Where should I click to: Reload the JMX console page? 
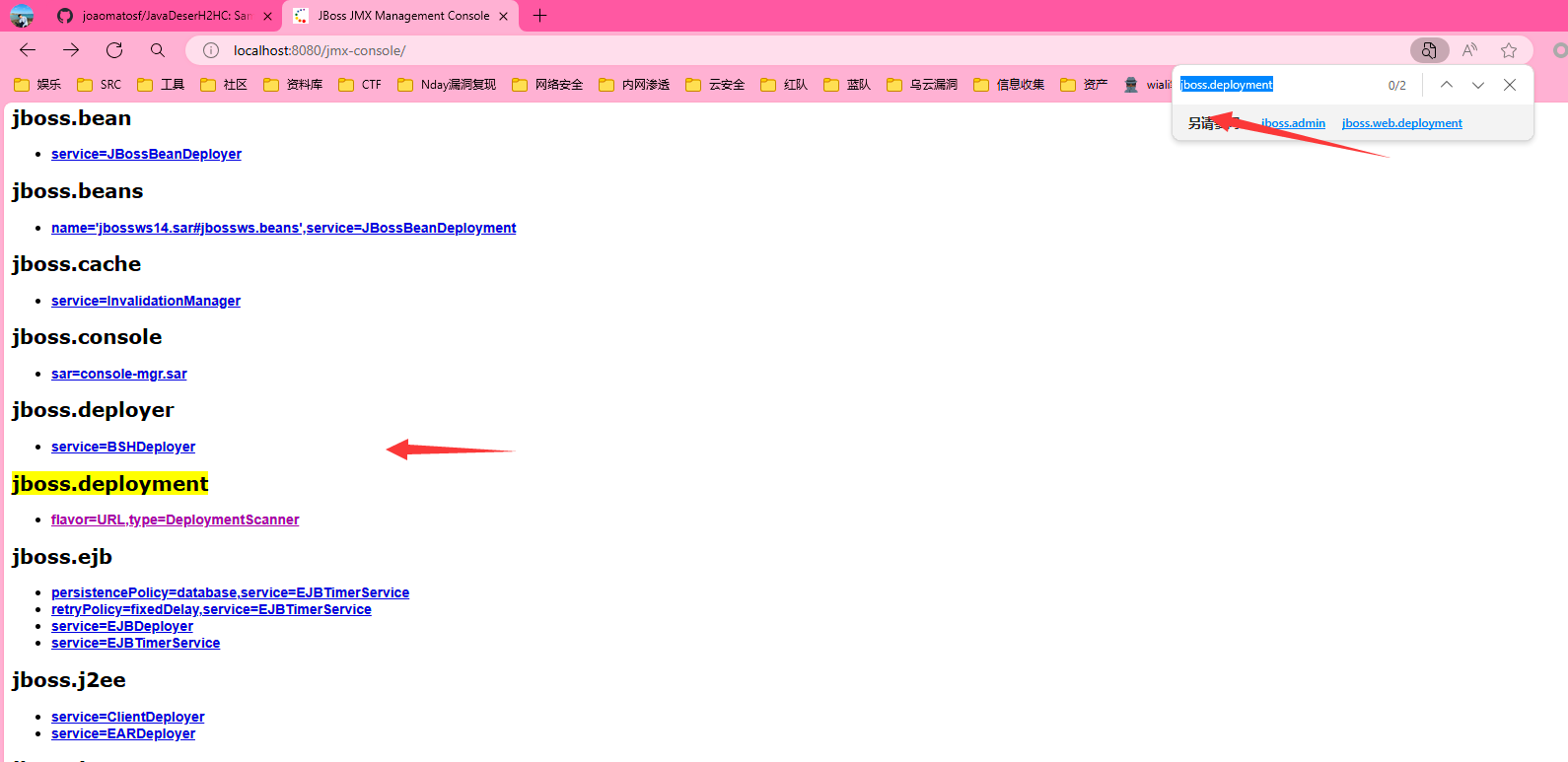point(114,50)
